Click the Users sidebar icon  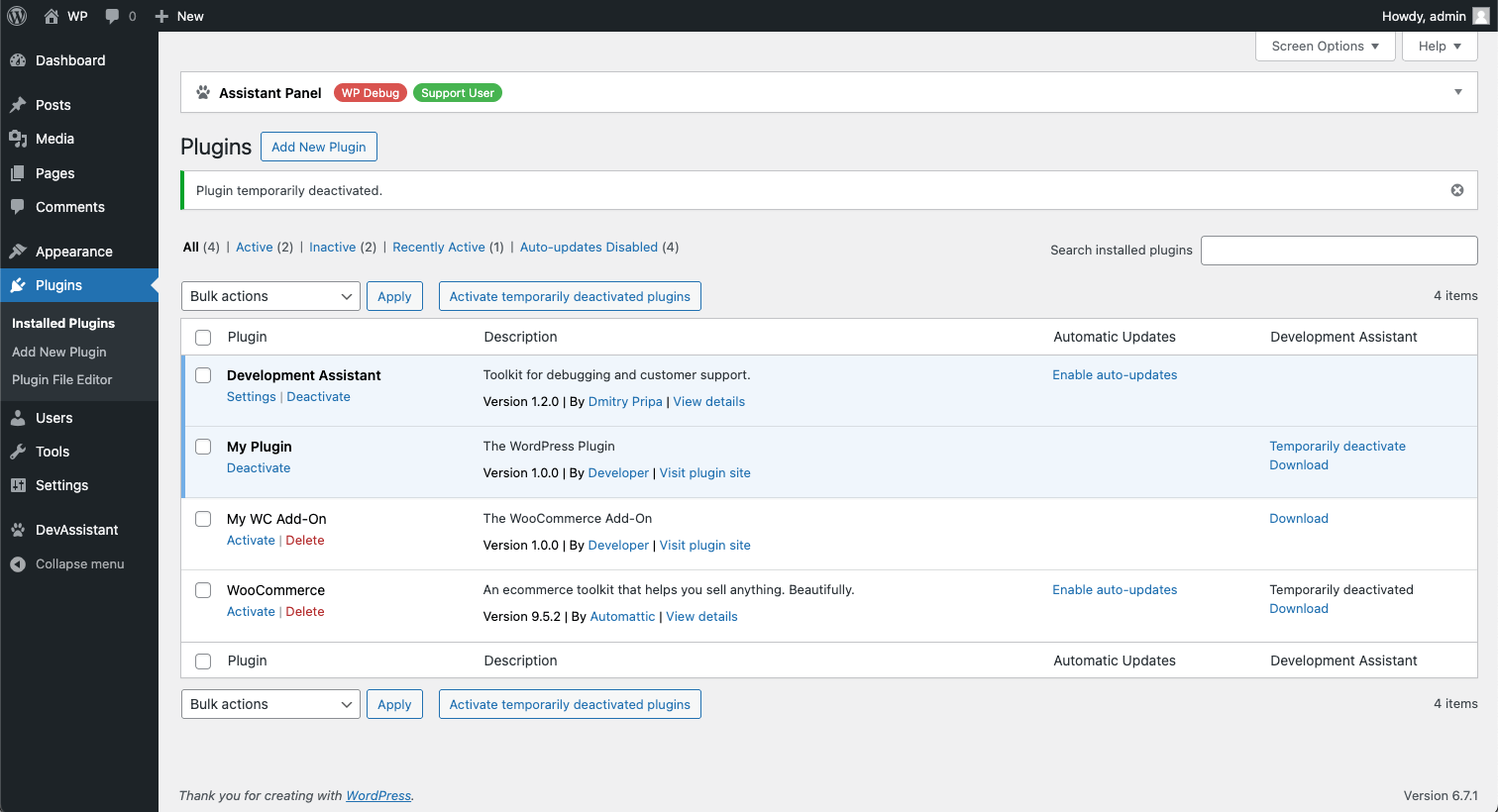tap(18, 418)
